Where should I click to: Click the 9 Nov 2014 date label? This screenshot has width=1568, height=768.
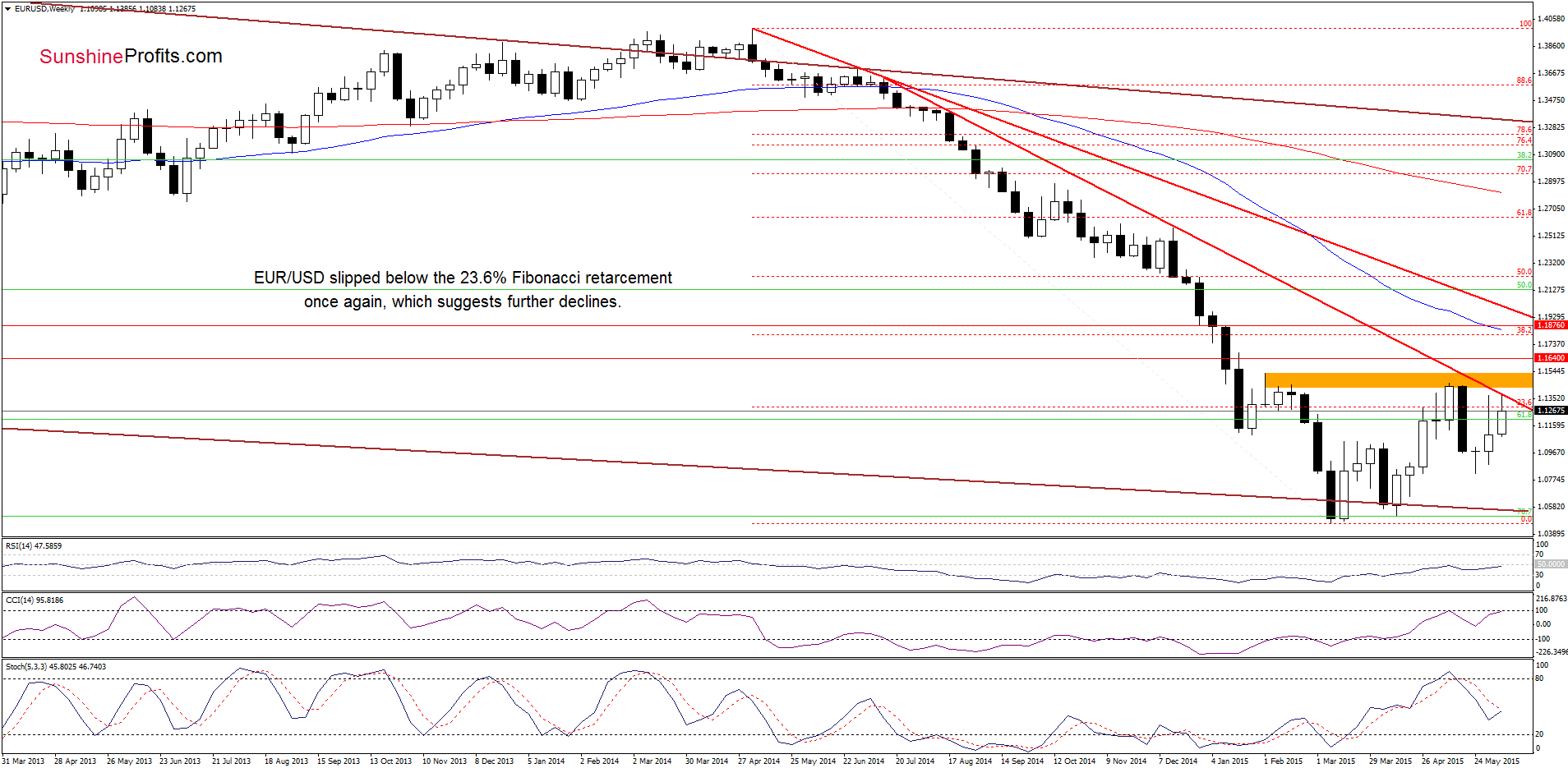1126,761
